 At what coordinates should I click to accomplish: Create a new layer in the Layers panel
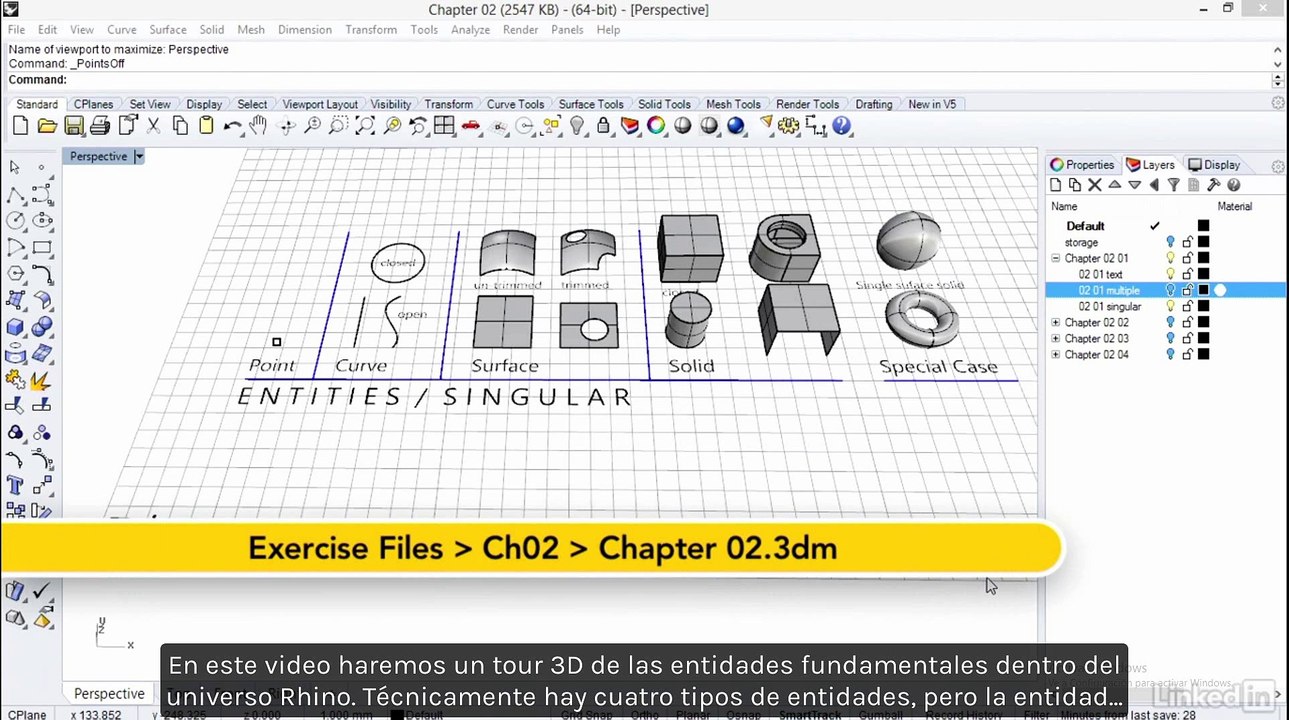(x=1055, y=185)
